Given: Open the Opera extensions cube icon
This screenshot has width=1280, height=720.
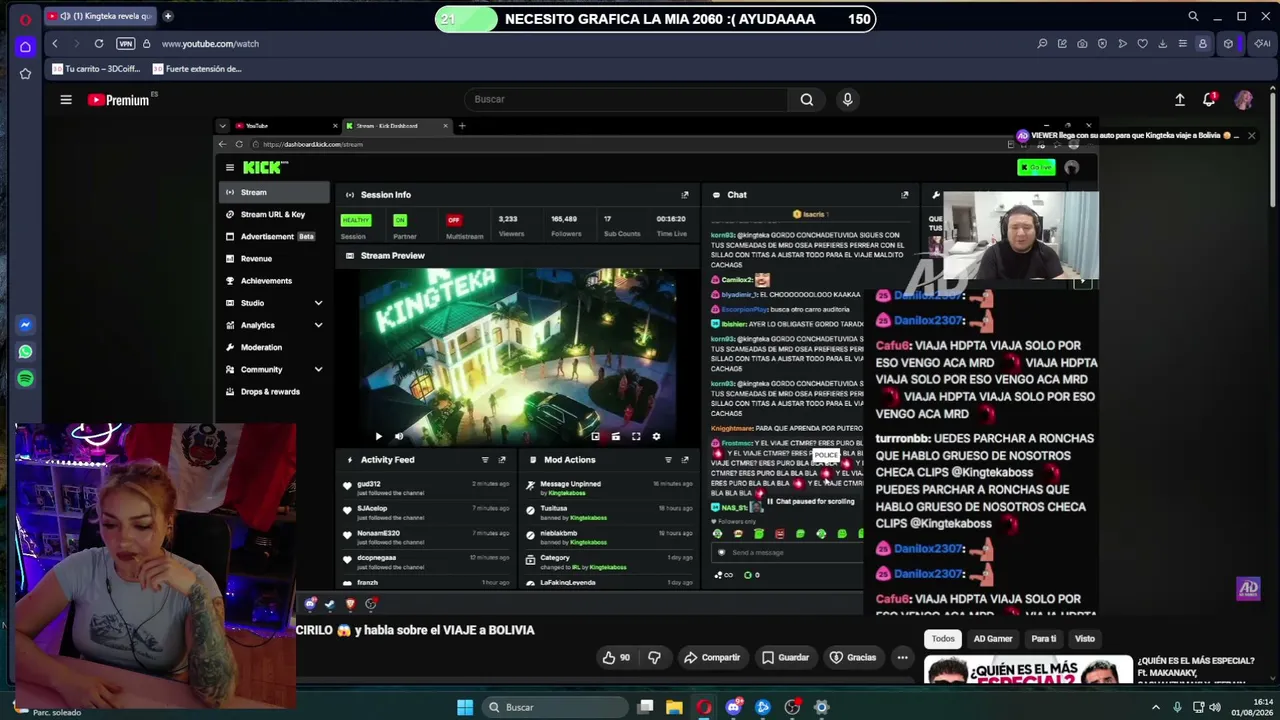Looking at the screenshot, I should click(x=1229, y=44).
